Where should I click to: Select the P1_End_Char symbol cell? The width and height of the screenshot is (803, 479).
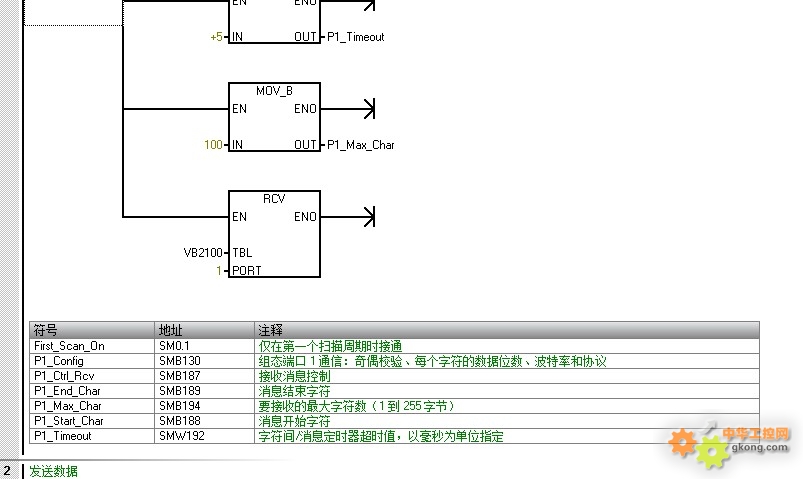(92, 391)
